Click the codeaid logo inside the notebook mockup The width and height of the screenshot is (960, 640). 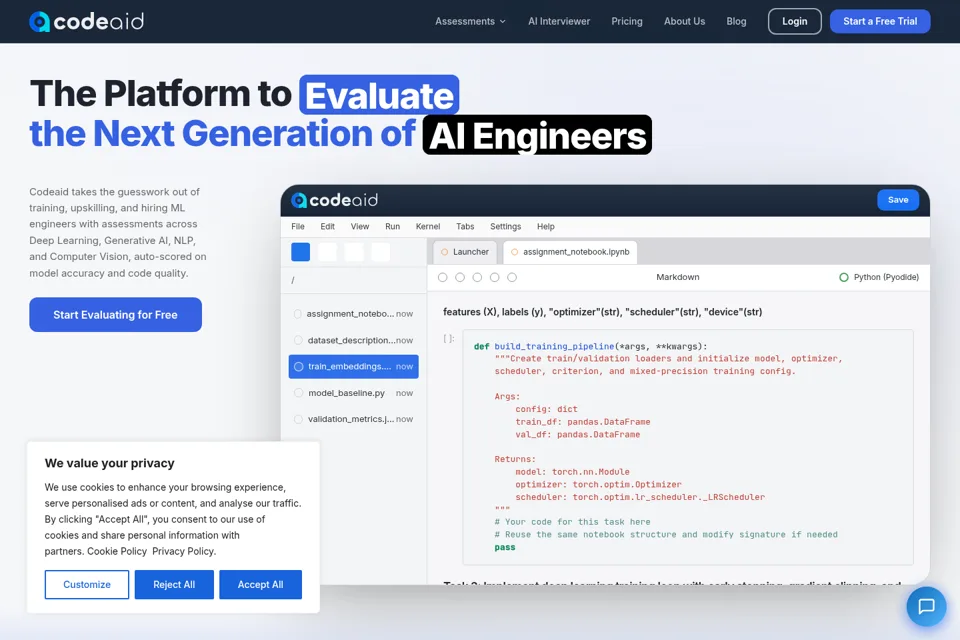(334, 200)
